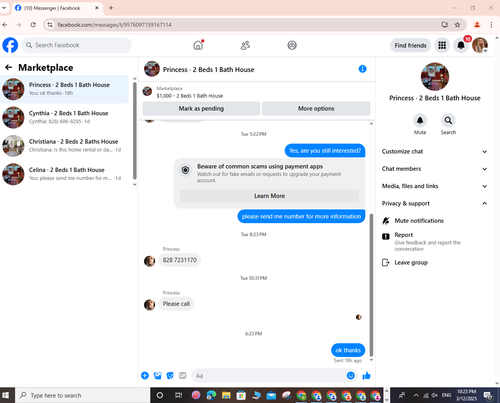Collapse Privacy & support section
The height and width of the screenshot is (403, 500).
pos(435,203)
